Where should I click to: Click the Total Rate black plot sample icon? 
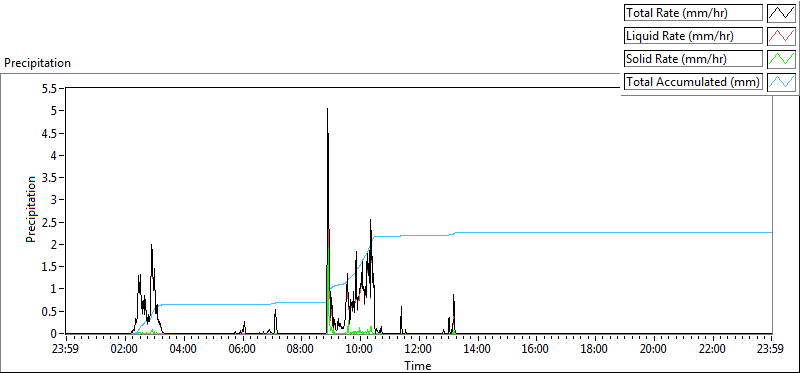point(781,13)
